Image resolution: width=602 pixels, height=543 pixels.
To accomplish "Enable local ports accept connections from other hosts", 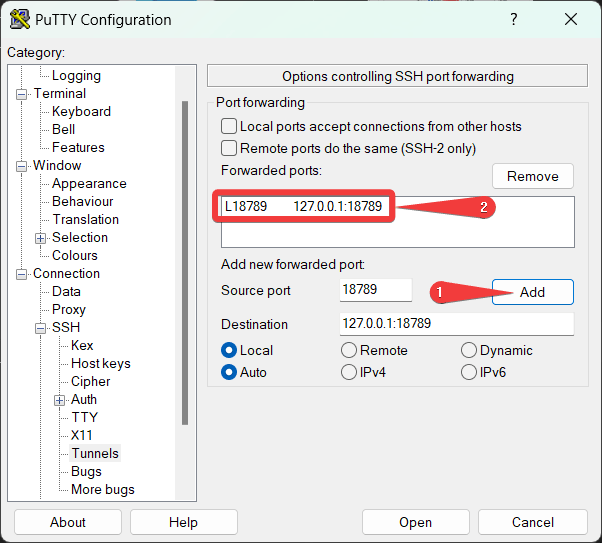I will [229, 127].
